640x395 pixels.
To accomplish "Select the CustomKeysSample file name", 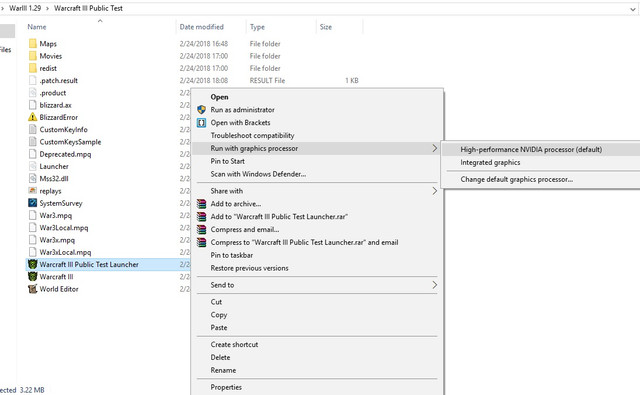I will point(70,142).
